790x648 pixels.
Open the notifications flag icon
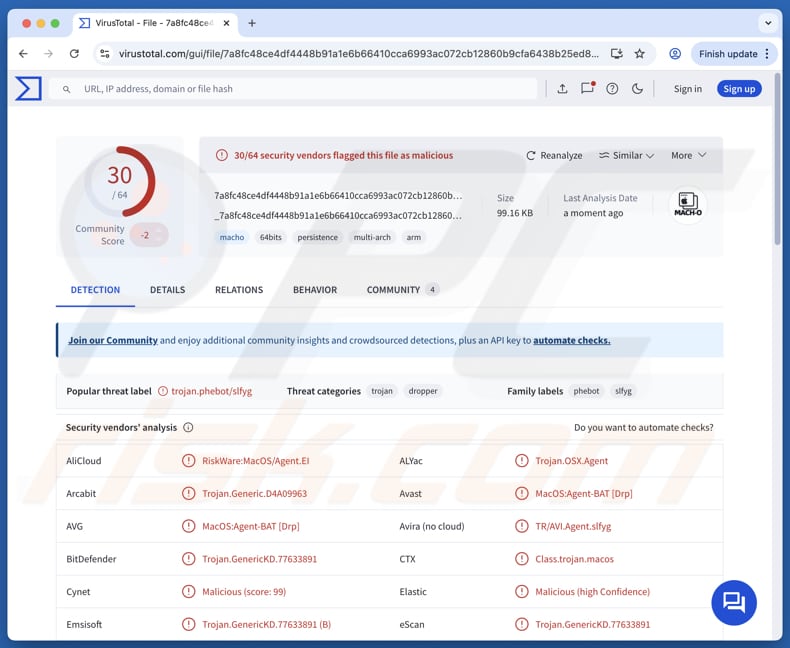click(587, 89)
